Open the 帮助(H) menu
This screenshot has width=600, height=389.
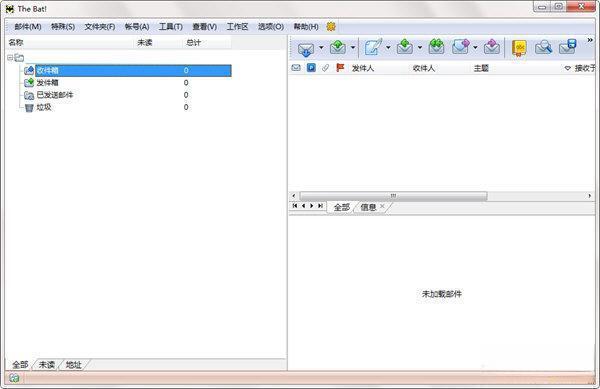306,27
